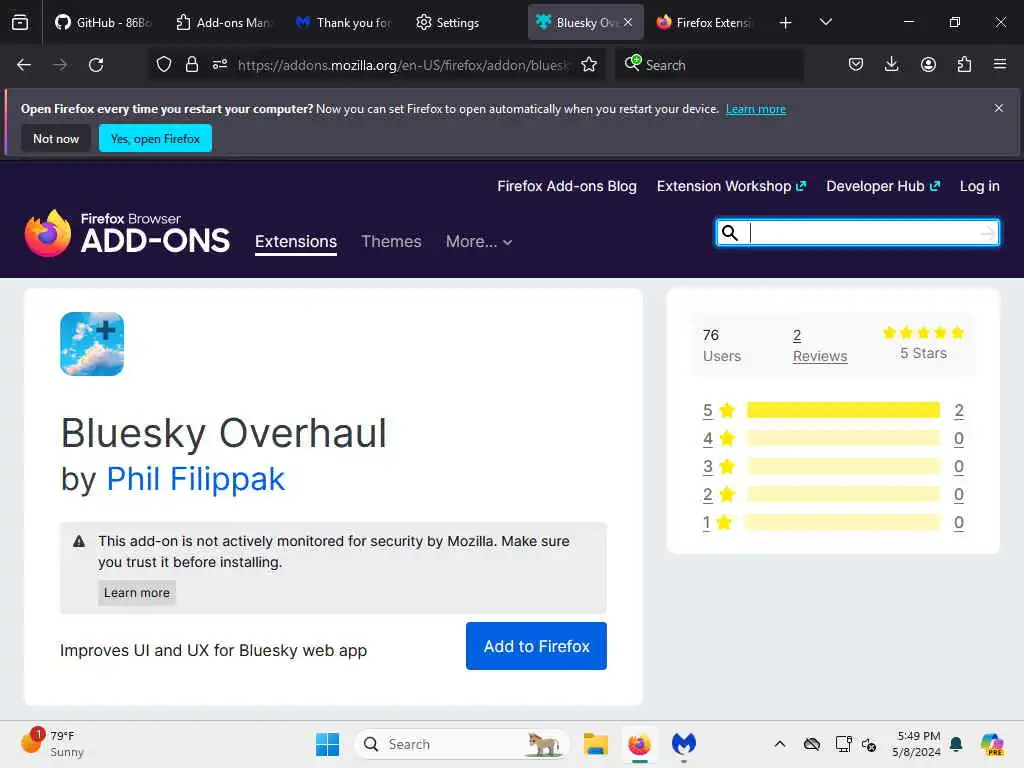
Task: Select the Themes nav item
Action: (391, 242)
